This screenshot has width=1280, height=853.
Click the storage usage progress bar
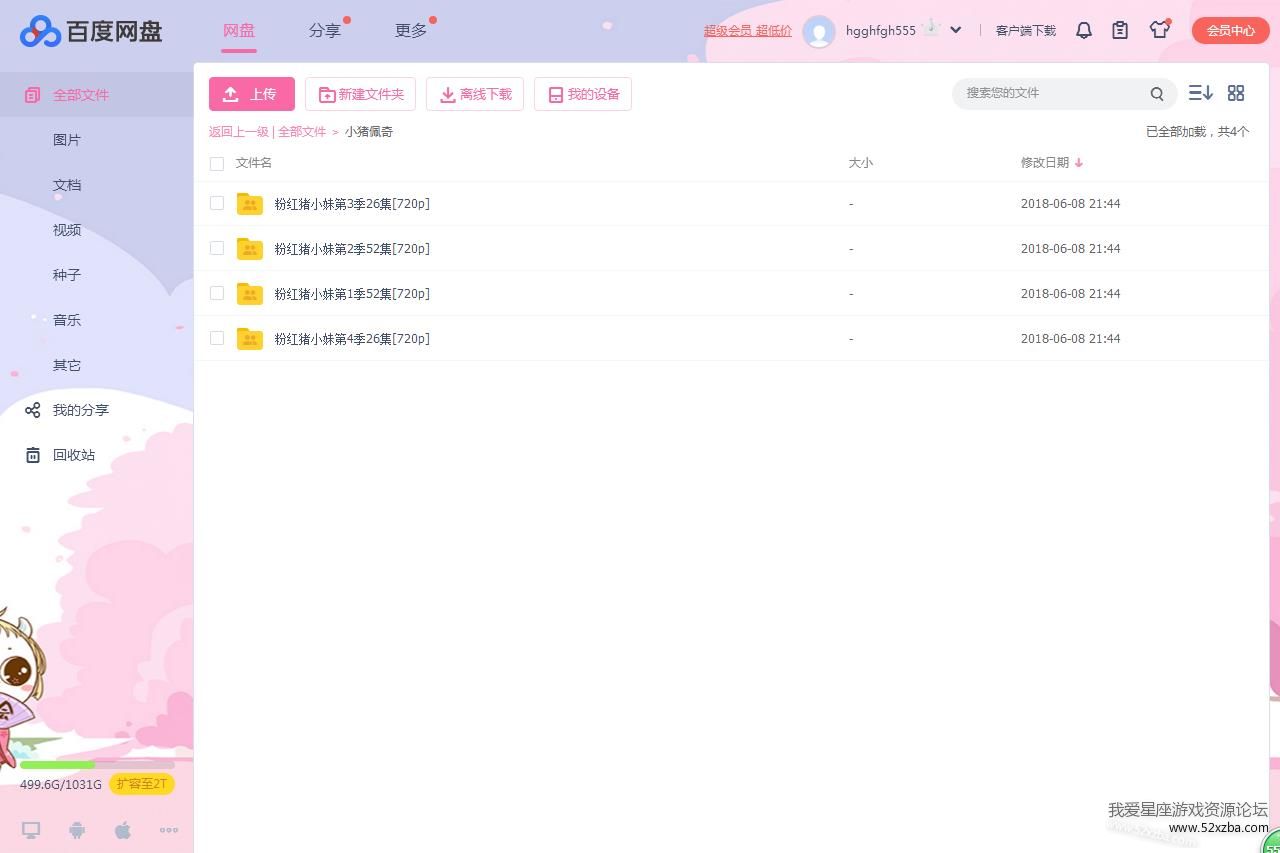click(x=97, y=765)
